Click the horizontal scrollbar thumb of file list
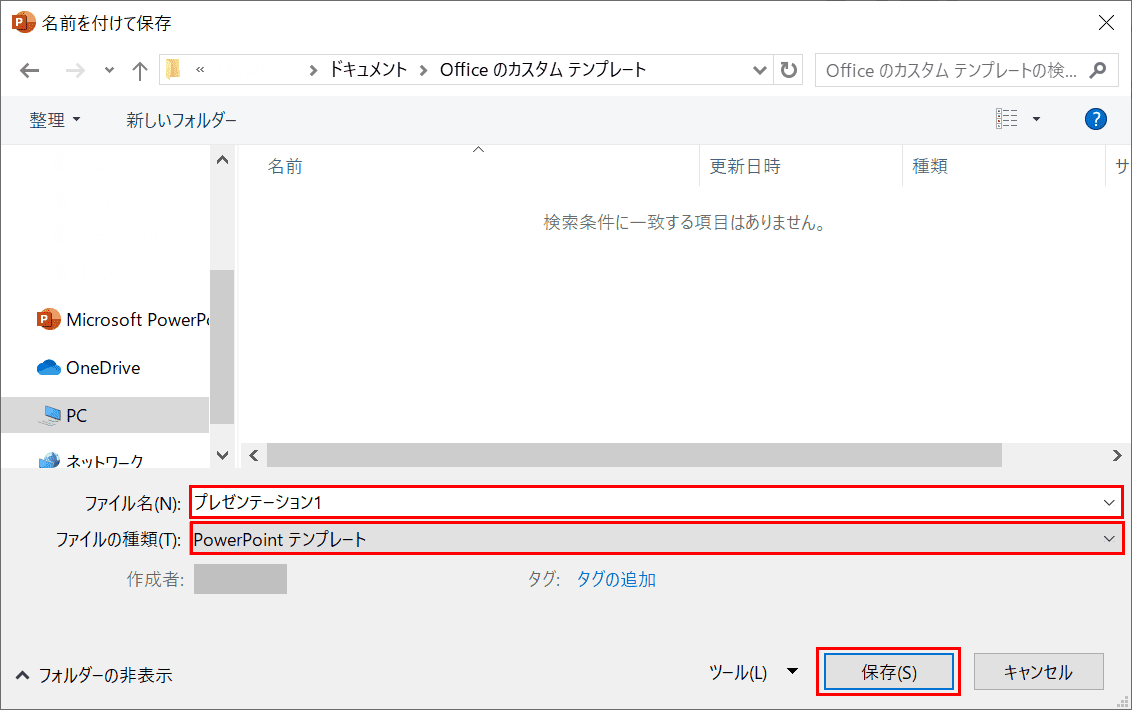Screen dimensions: 1132x710 pos(634,455)
